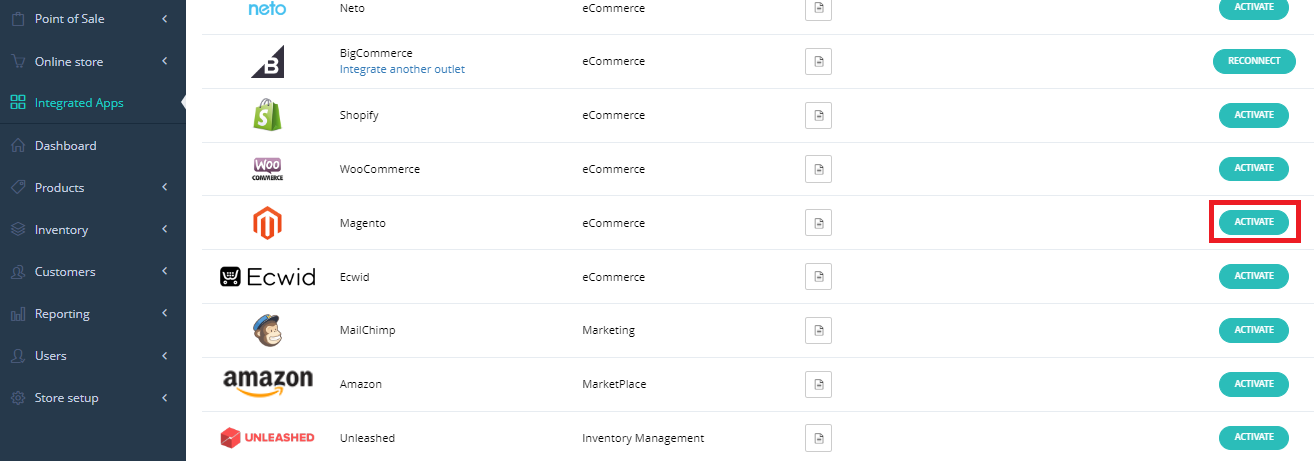
Task: Open the Shopify documentation icon
Action: 818,115
